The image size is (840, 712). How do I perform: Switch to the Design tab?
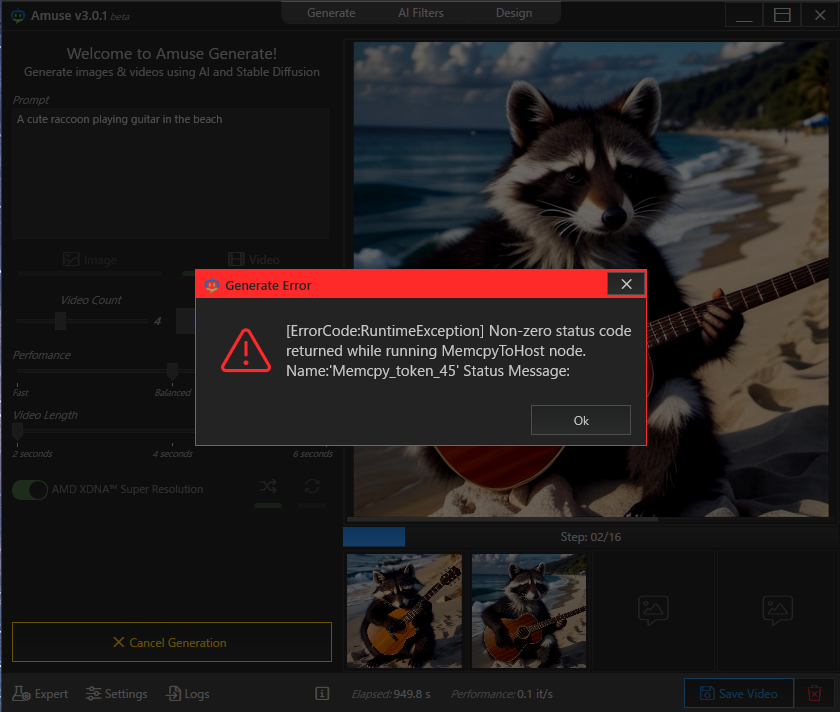(x=514, y=13)
